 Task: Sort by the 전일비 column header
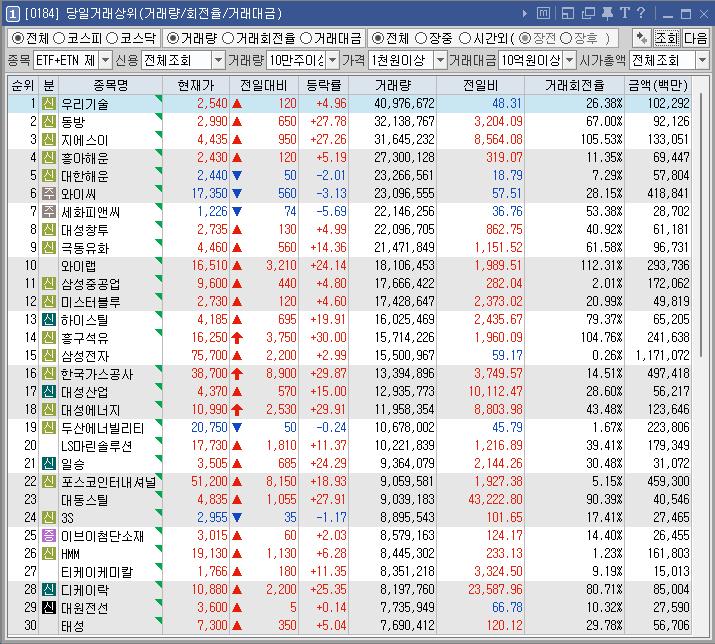click(x=481, y=85)
